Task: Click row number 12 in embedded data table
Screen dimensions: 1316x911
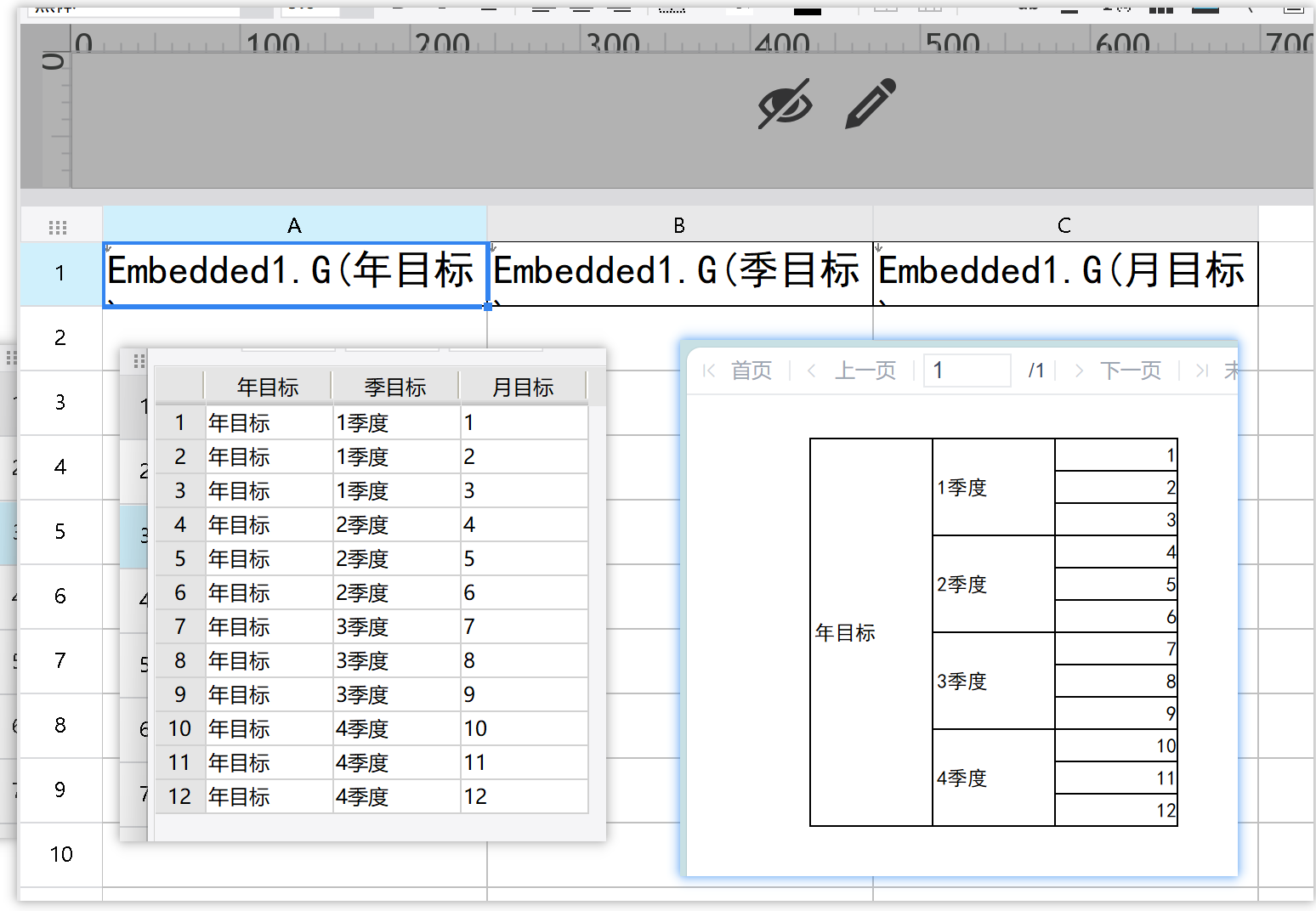Action: pos(180,797)
